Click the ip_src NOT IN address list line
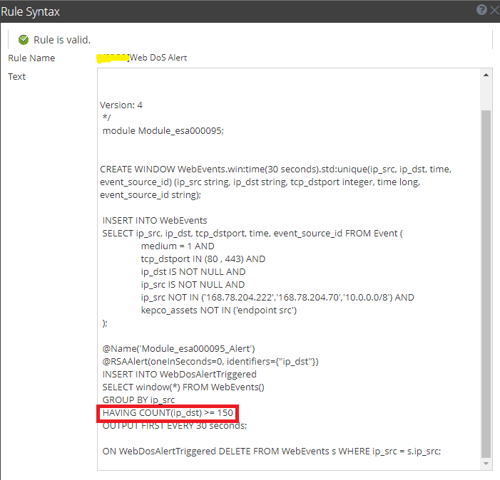The width and height of the screenshot is (500, 480). point(277,297)
